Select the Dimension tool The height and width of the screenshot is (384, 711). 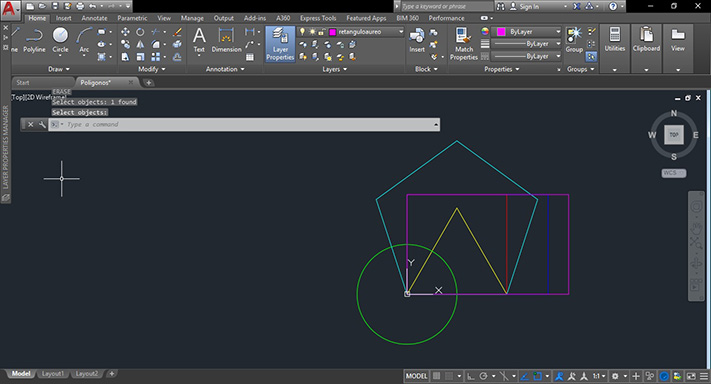click(x=226, y=40)
